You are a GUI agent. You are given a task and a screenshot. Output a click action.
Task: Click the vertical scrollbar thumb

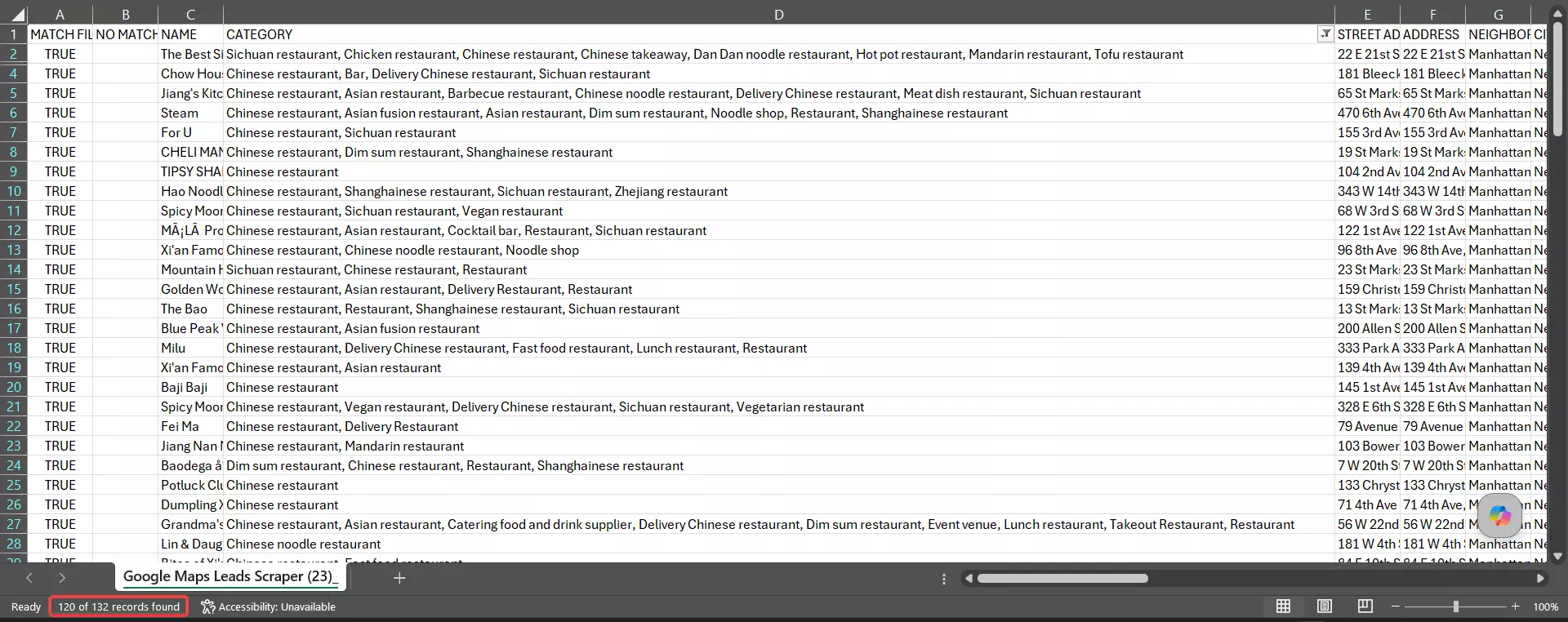pyautogui.click(x=1557, y=79)
